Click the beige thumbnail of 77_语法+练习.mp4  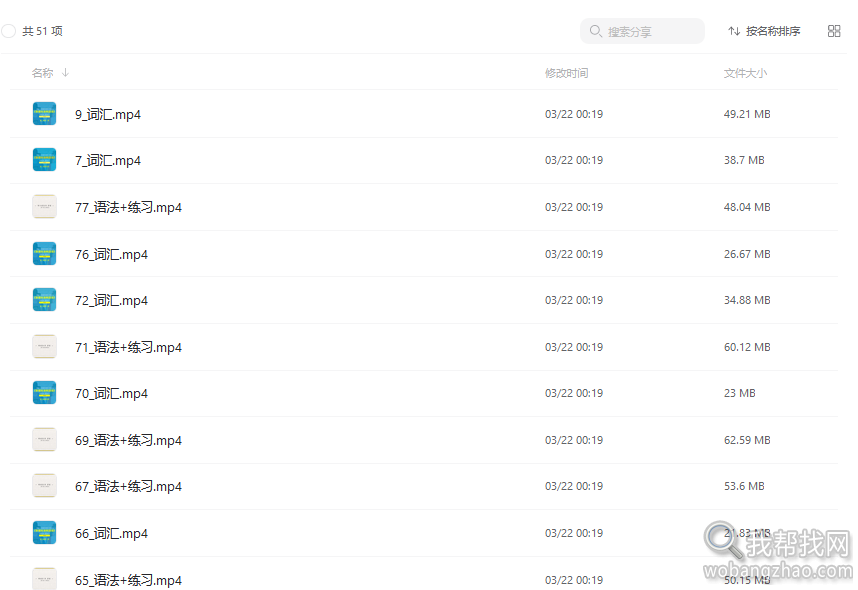click(44, 207)
